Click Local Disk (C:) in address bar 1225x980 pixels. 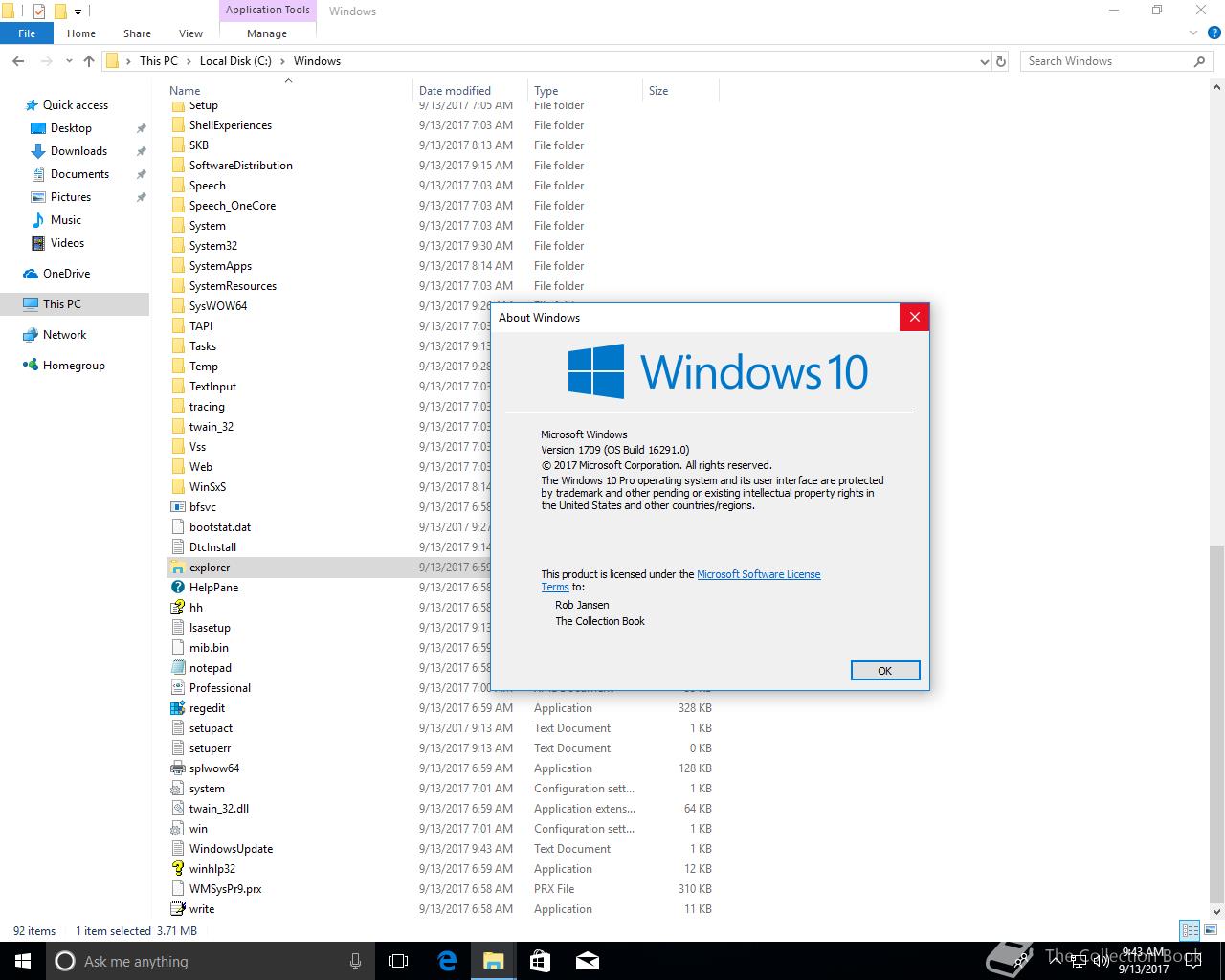[235, 61]
